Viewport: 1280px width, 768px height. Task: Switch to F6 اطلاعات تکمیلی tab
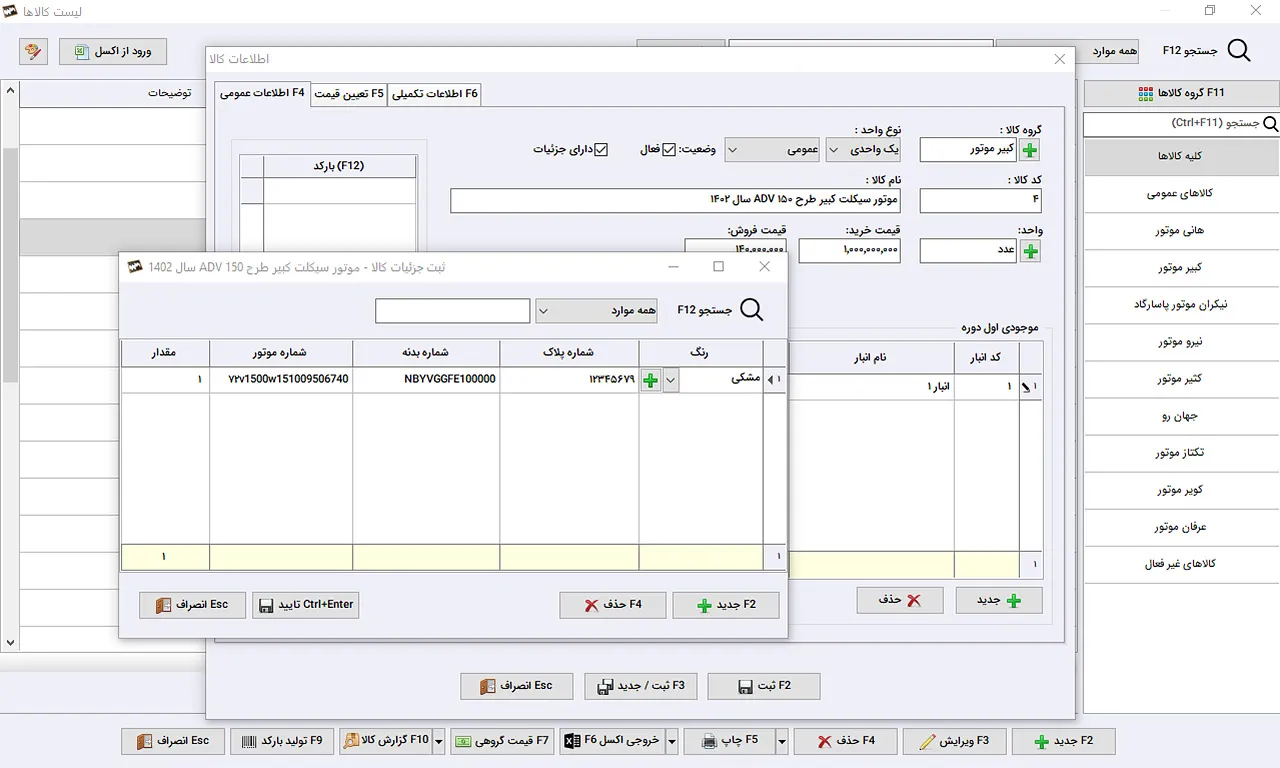pyautogui.click(x=434, y=93)
